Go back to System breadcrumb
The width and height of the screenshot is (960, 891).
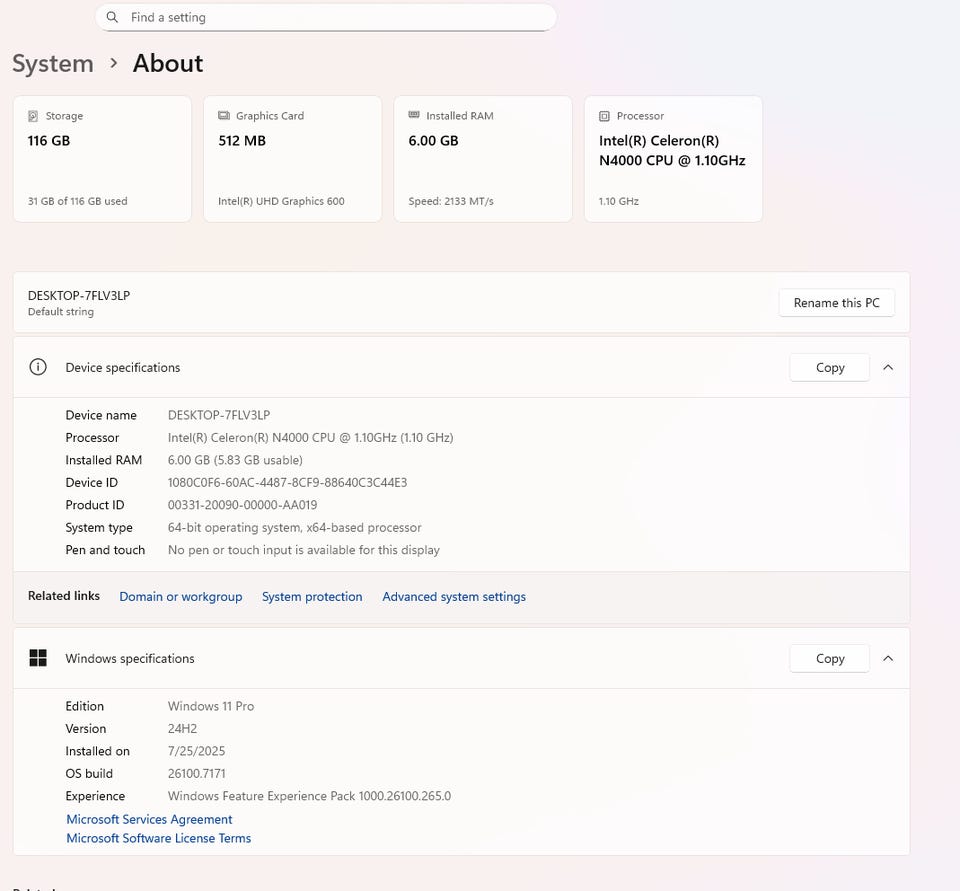point(53,63)
